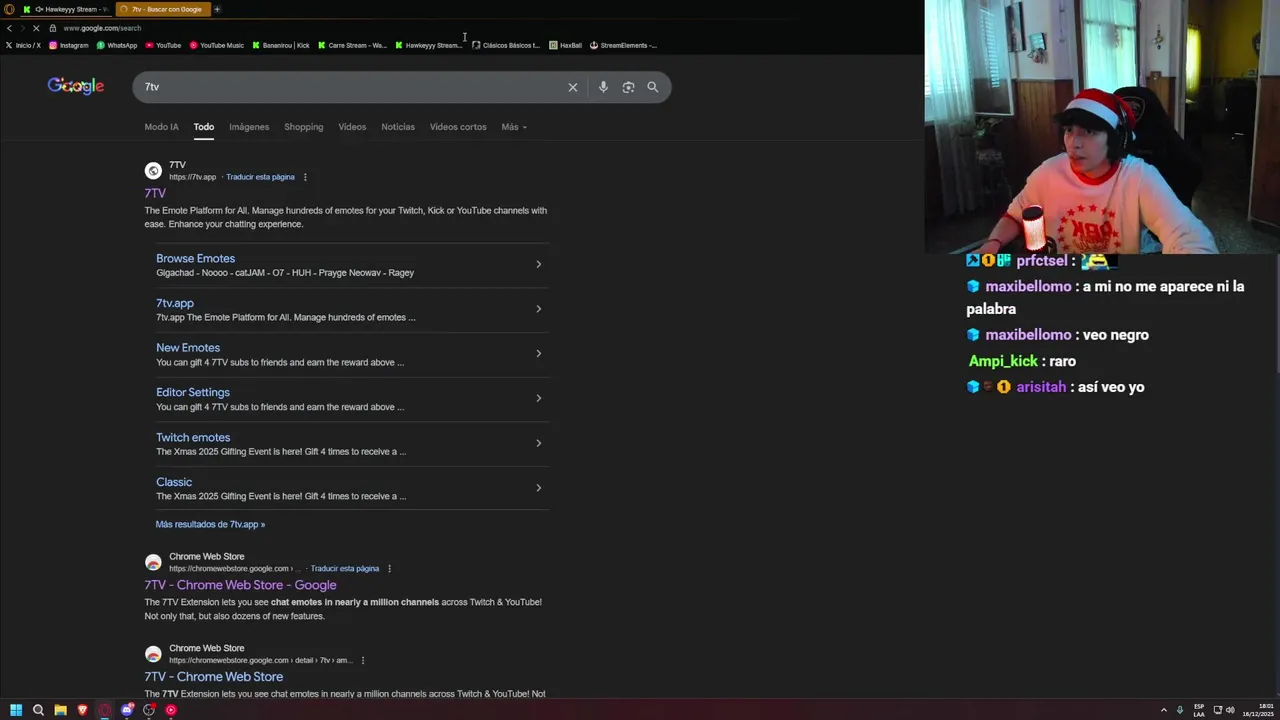Open volume control in the system tray
This screenshot has height=720, width=1280.
click(1230, 710)
